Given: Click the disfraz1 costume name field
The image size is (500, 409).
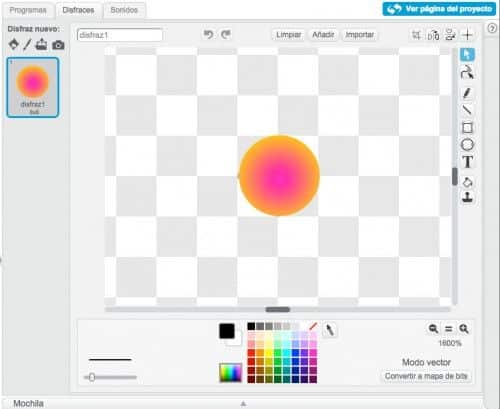Looking at the screenshot, I should 120,35.
